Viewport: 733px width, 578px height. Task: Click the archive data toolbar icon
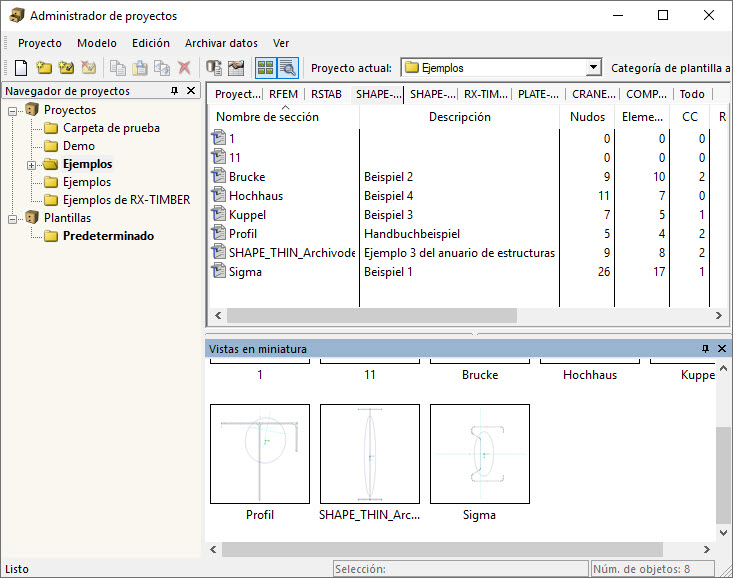214,68
